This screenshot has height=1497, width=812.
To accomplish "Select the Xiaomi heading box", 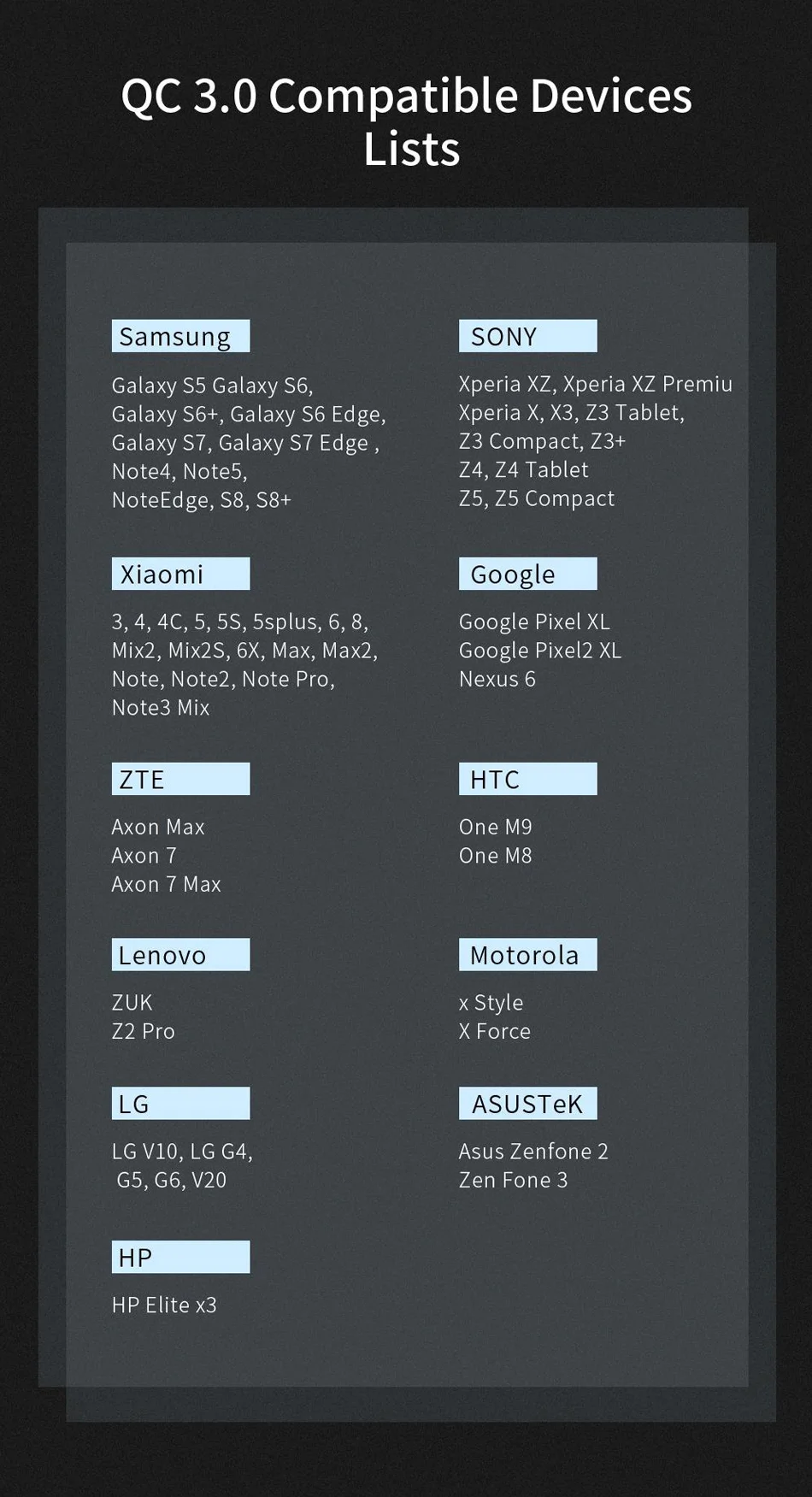I will pyautogui.click(x=180, y=574).
